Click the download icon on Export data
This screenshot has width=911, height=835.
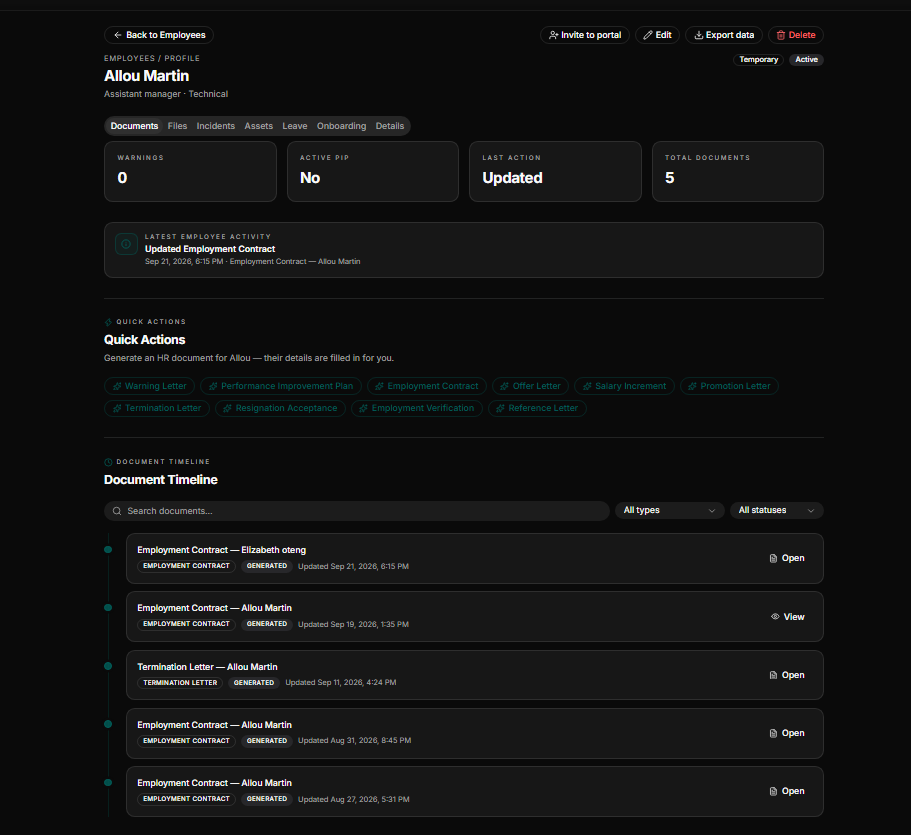(698, 35)
